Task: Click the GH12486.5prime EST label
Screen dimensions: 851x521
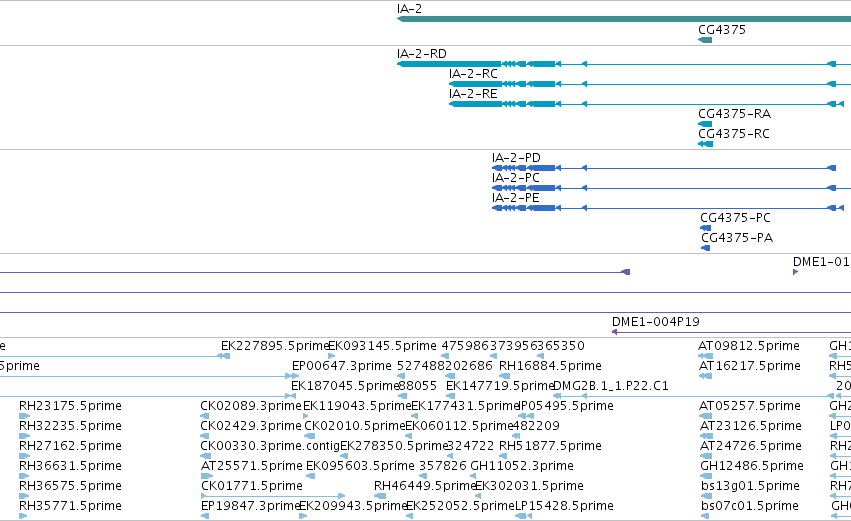Action: tap(752, 466)
